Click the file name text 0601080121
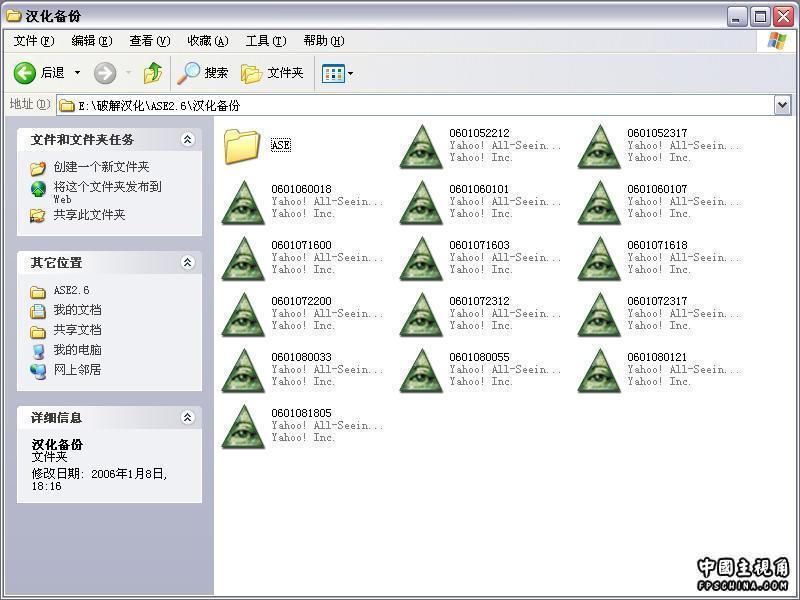 pyautogui.click(x=657, y=357)
